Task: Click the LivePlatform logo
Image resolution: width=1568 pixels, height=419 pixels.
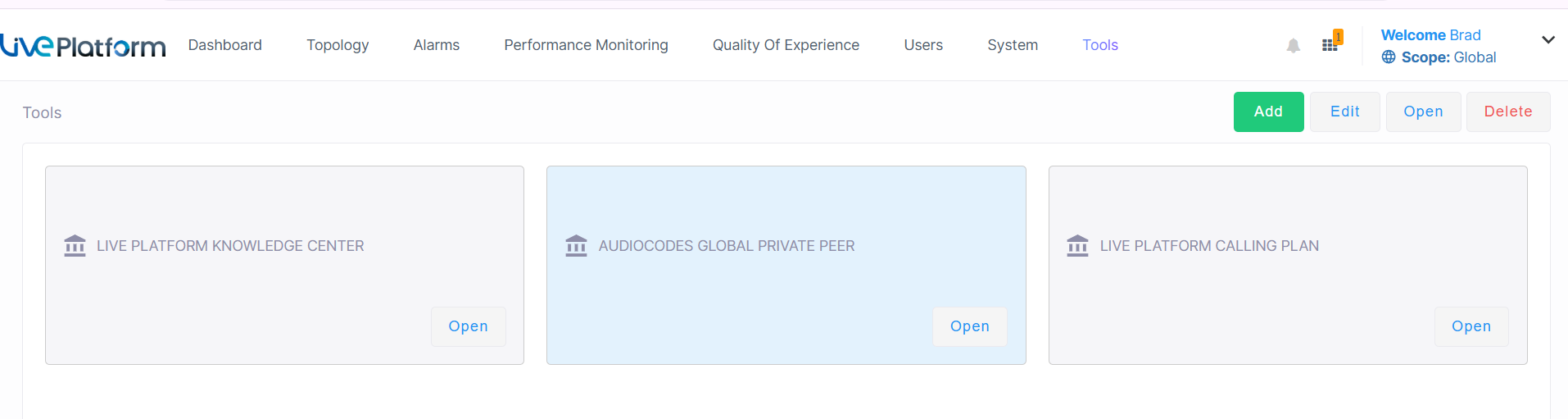Action: [83, 46]
